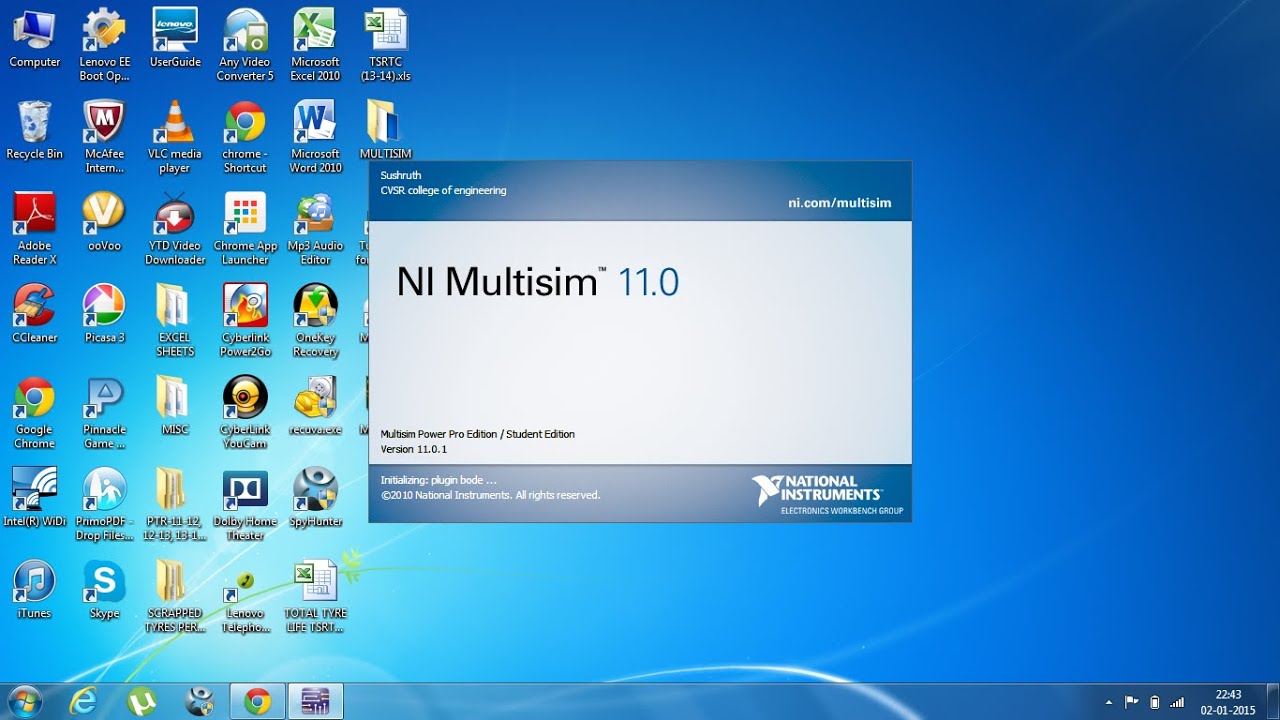The image size is (1280, 720).
Task: Open uTorrent from the taskbar
Action: click(x=142, y=702)
